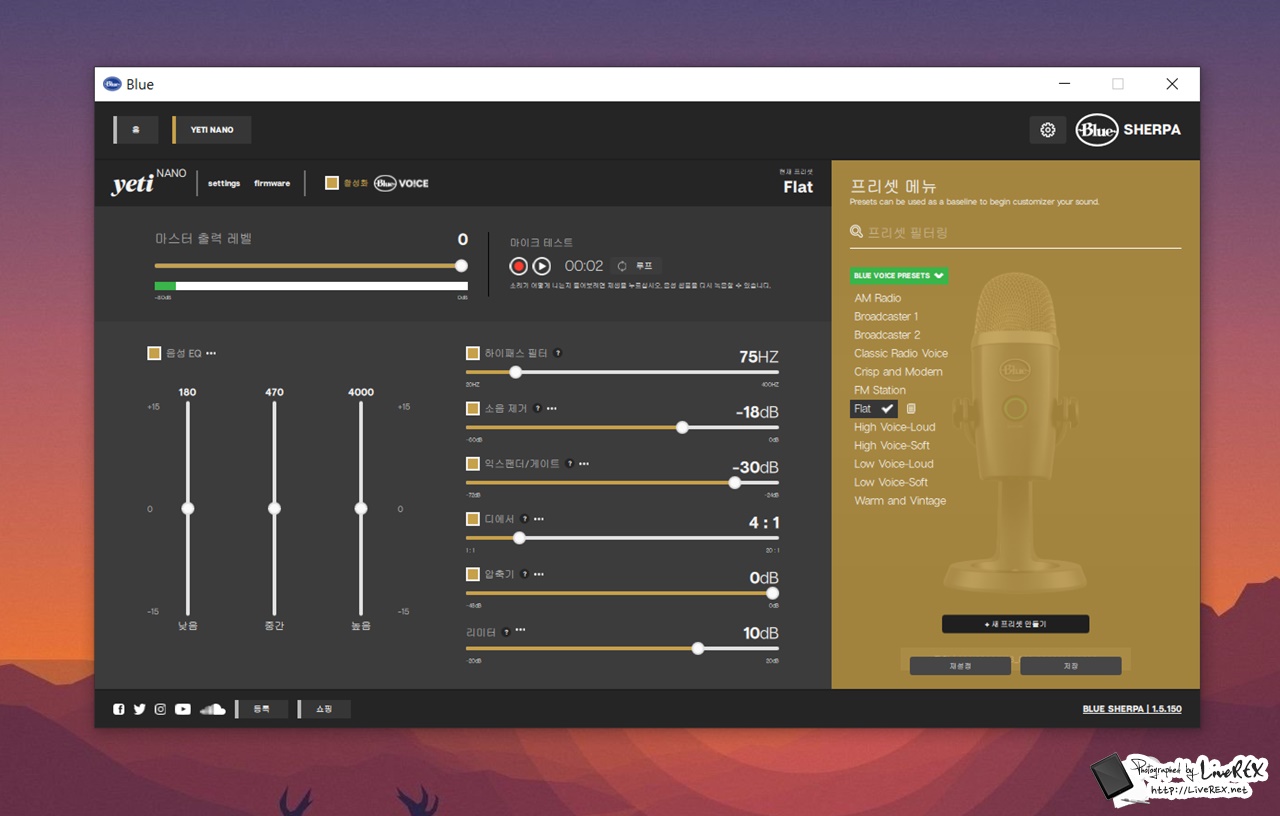This screenshot has height=816, width=1280.
Task: Toggle the 익스팬더/게이트 checkbox
Action: coord(473,464)
